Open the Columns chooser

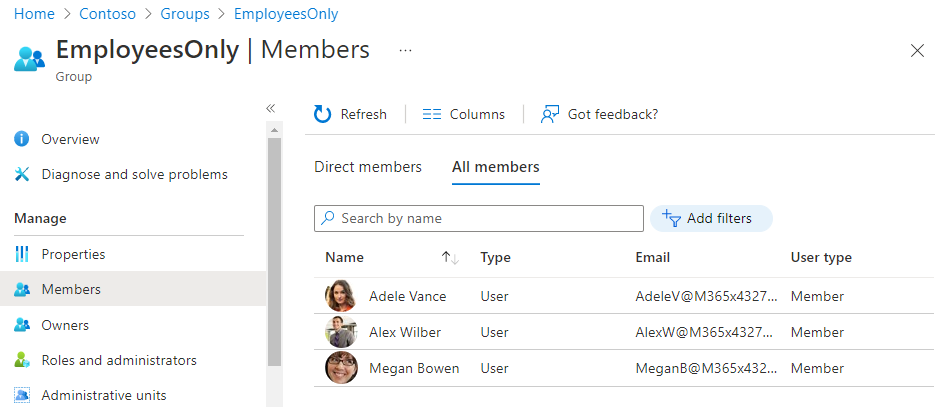463,114
